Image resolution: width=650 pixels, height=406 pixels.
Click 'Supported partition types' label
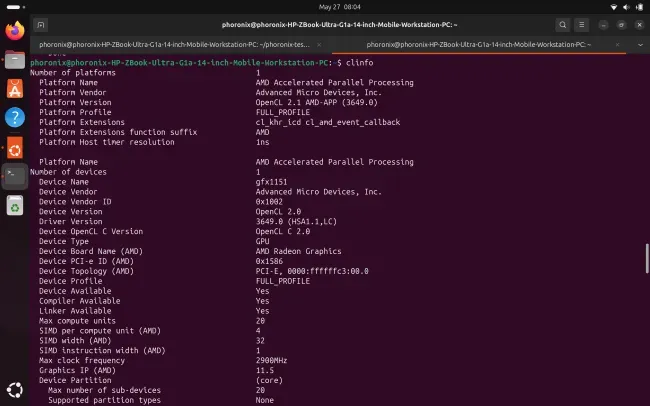click(x=104, y=400)
